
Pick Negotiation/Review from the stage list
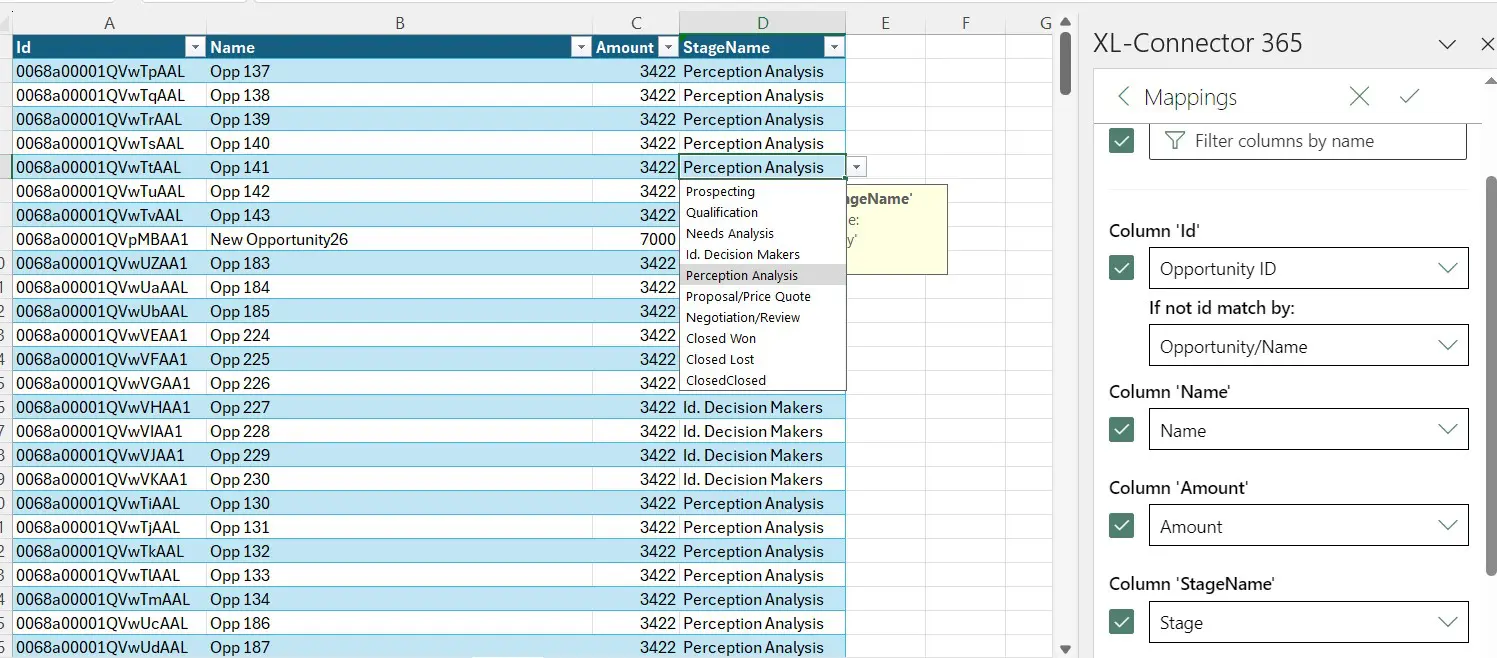click(x=743, y=317)
